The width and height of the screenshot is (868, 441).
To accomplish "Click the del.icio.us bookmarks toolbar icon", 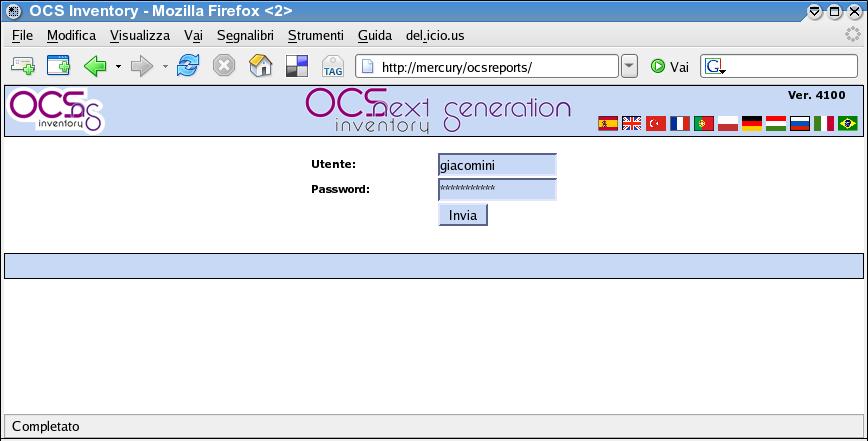I will coord(297,67).
